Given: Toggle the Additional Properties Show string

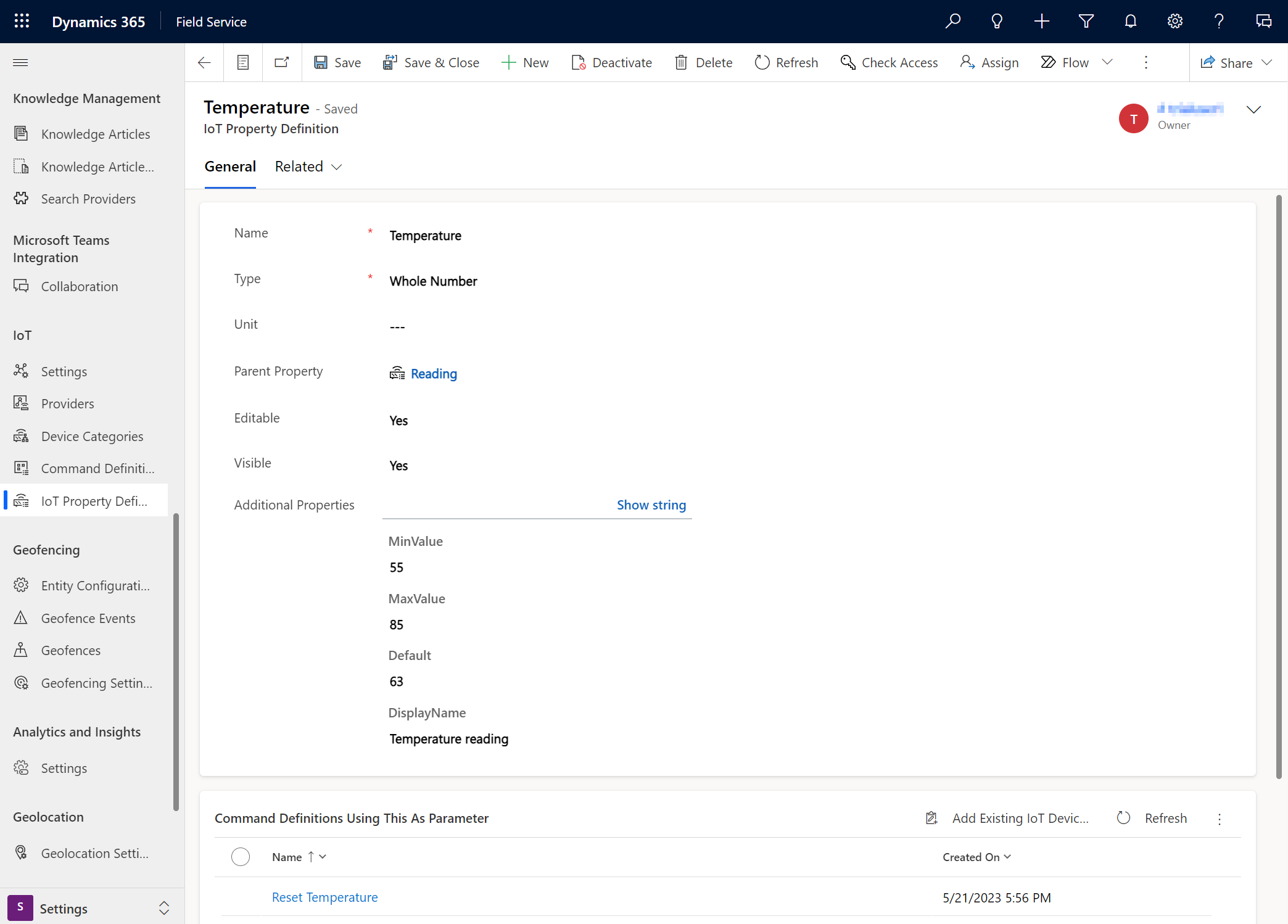Looking at the screenshot, I should (x=651, y=505).
